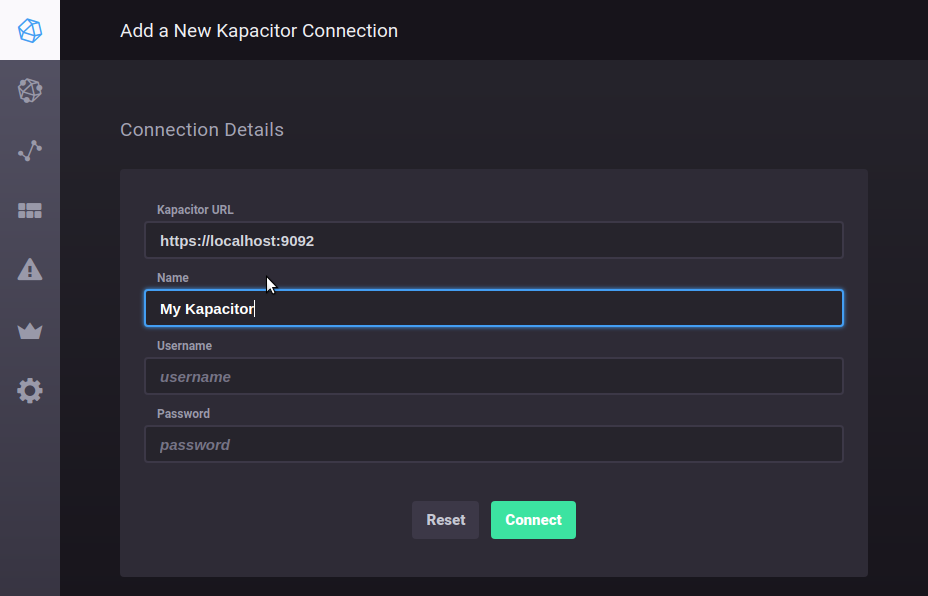The image size is (928, 596).
Task: Click the password input field
Action: click(x=493, y=444)
